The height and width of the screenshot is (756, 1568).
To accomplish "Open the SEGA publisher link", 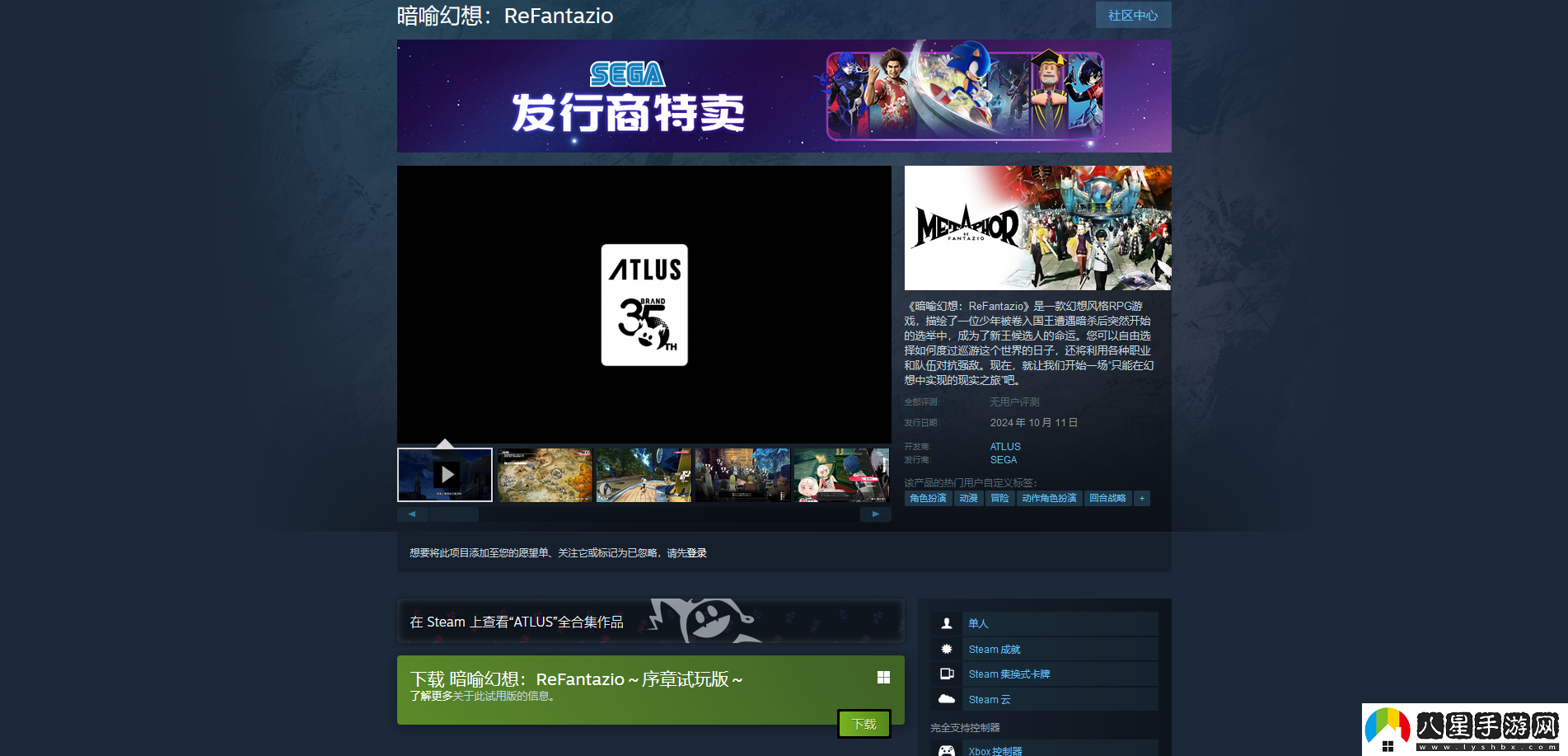I will (1004, 460).
